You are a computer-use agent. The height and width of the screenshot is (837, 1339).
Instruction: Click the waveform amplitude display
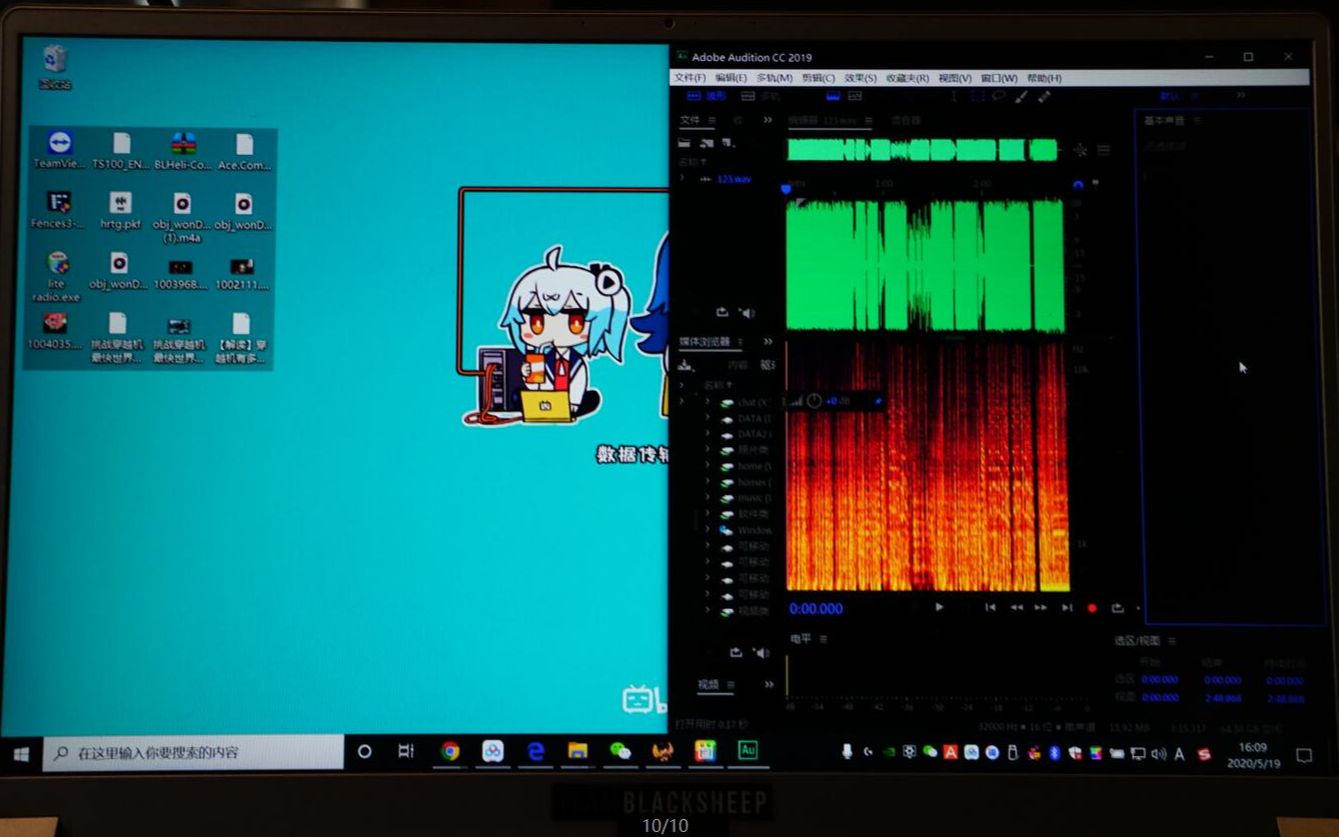[925, 265]
